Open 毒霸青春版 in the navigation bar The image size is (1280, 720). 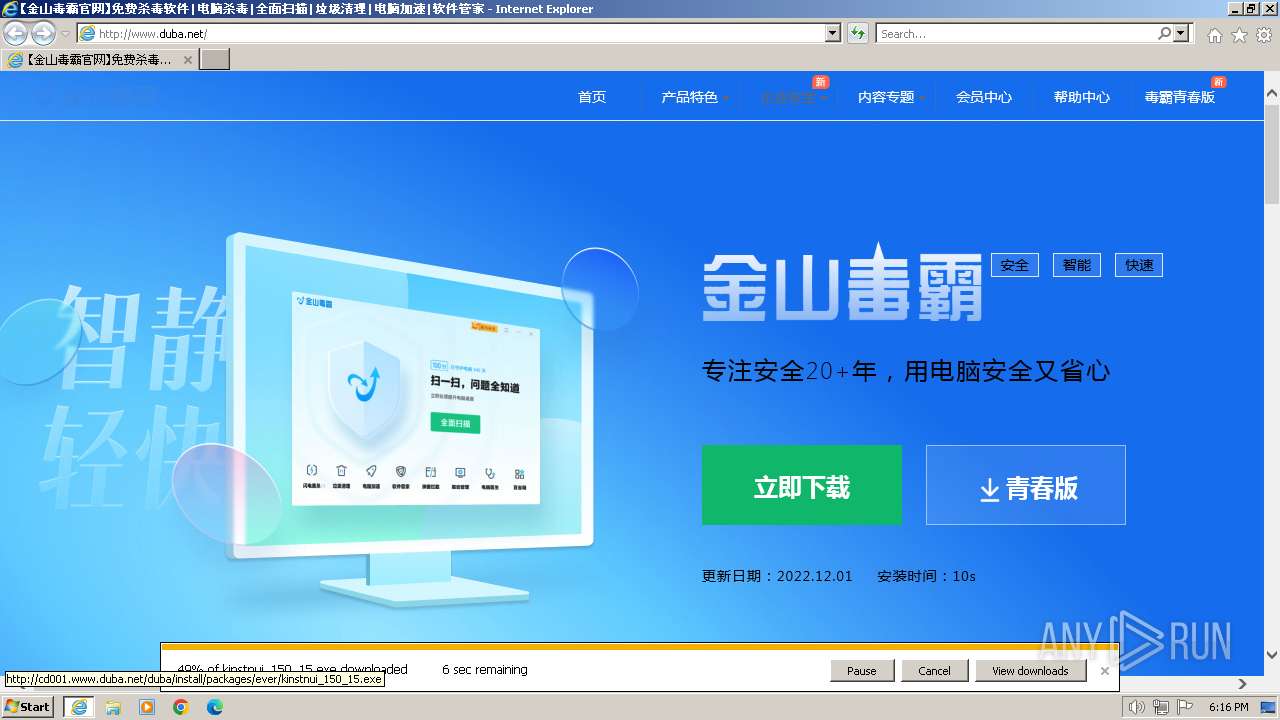pos(1180,97)
